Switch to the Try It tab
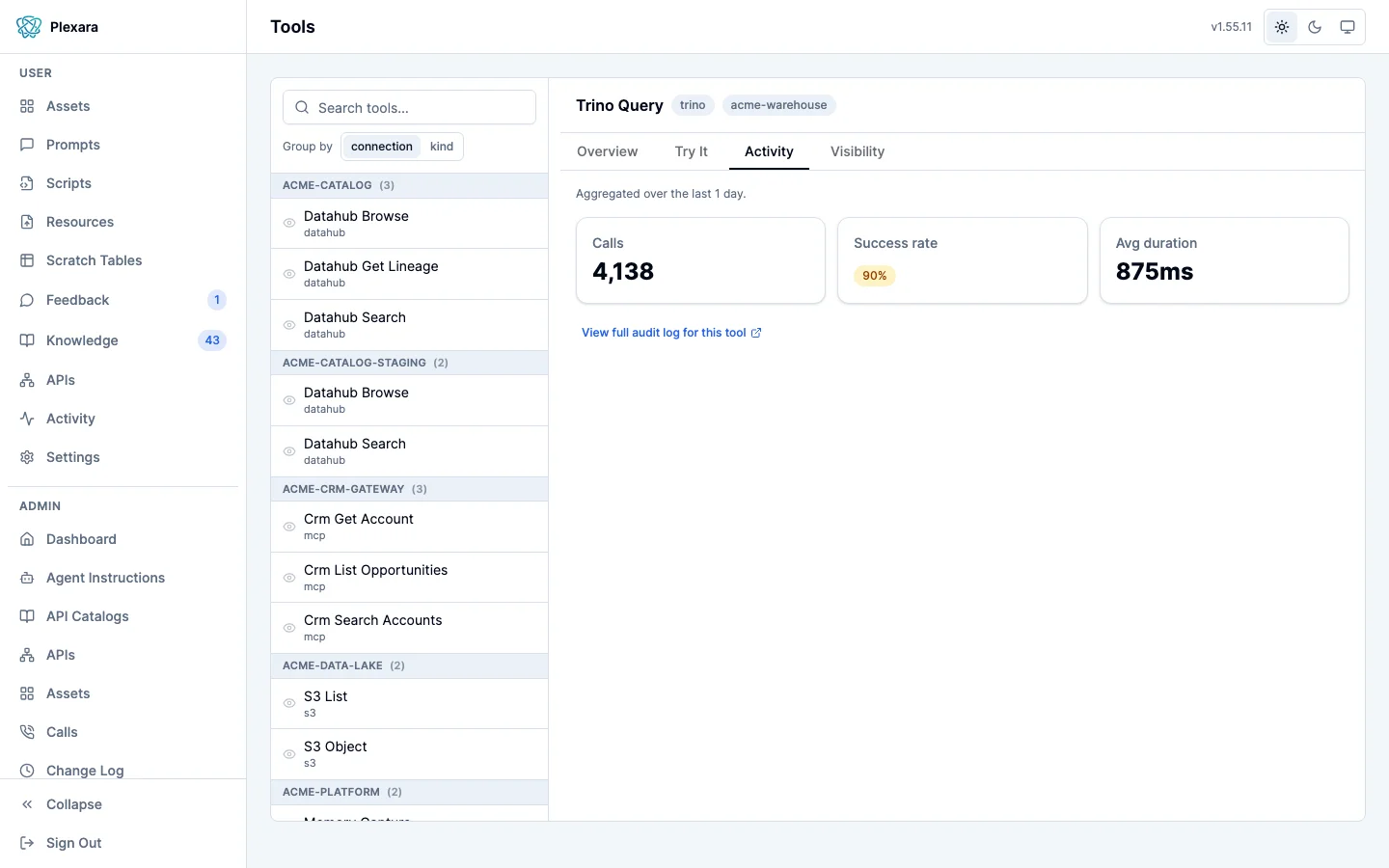 tap(691, 151)
